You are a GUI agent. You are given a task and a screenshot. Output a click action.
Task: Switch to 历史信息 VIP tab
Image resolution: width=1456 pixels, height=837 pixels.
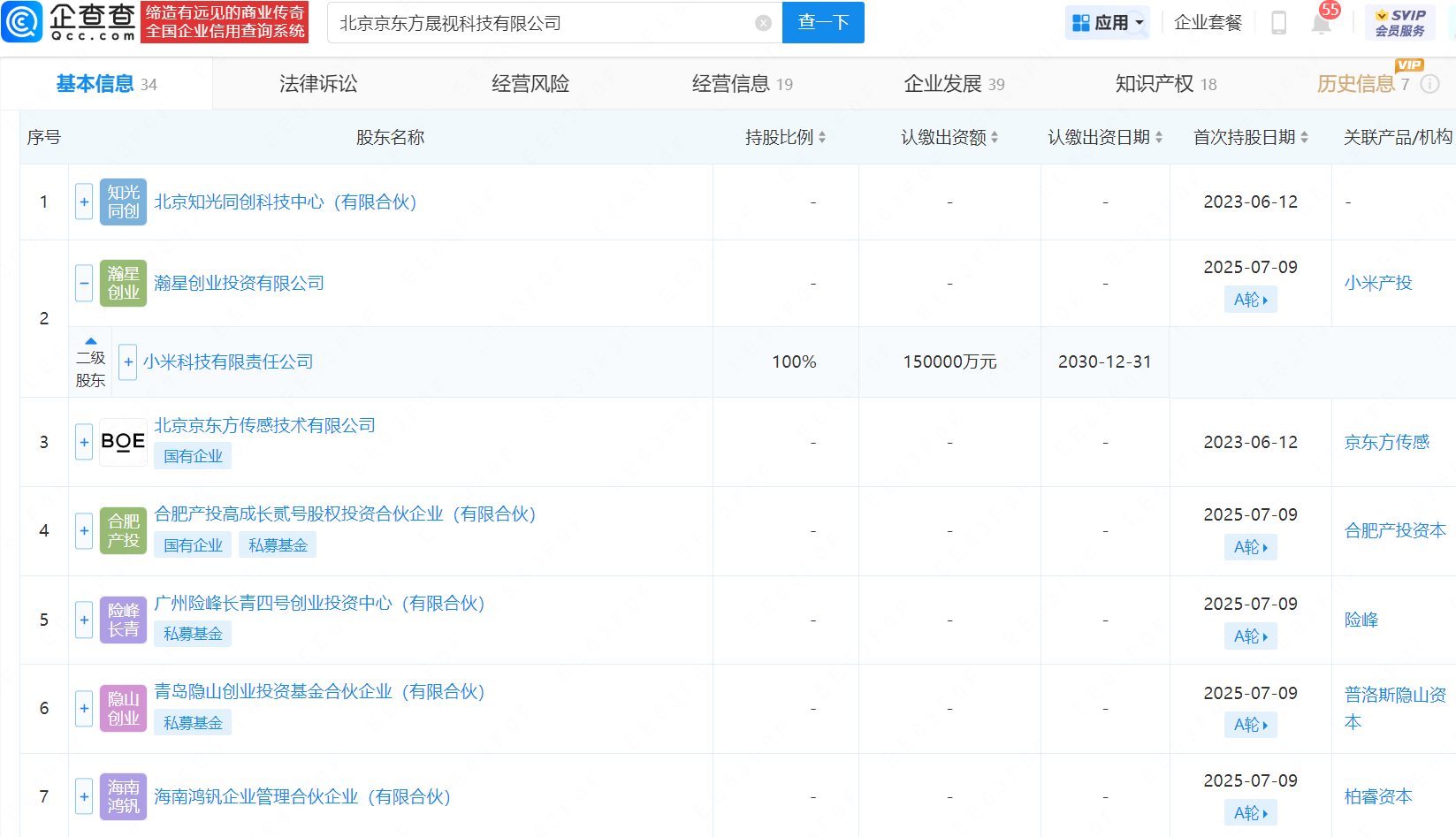(1362, 84)
